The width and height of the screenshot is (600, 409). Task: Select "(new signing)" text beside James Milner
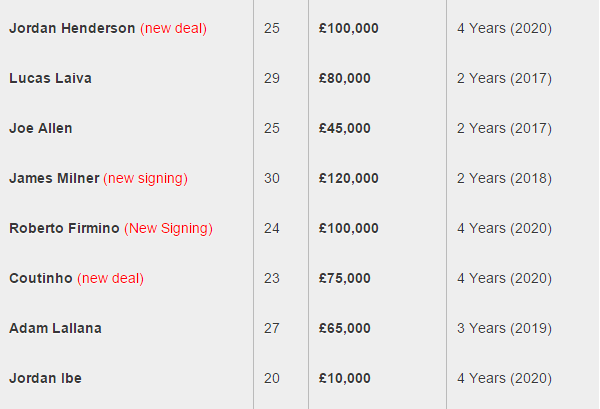[145, 178]
